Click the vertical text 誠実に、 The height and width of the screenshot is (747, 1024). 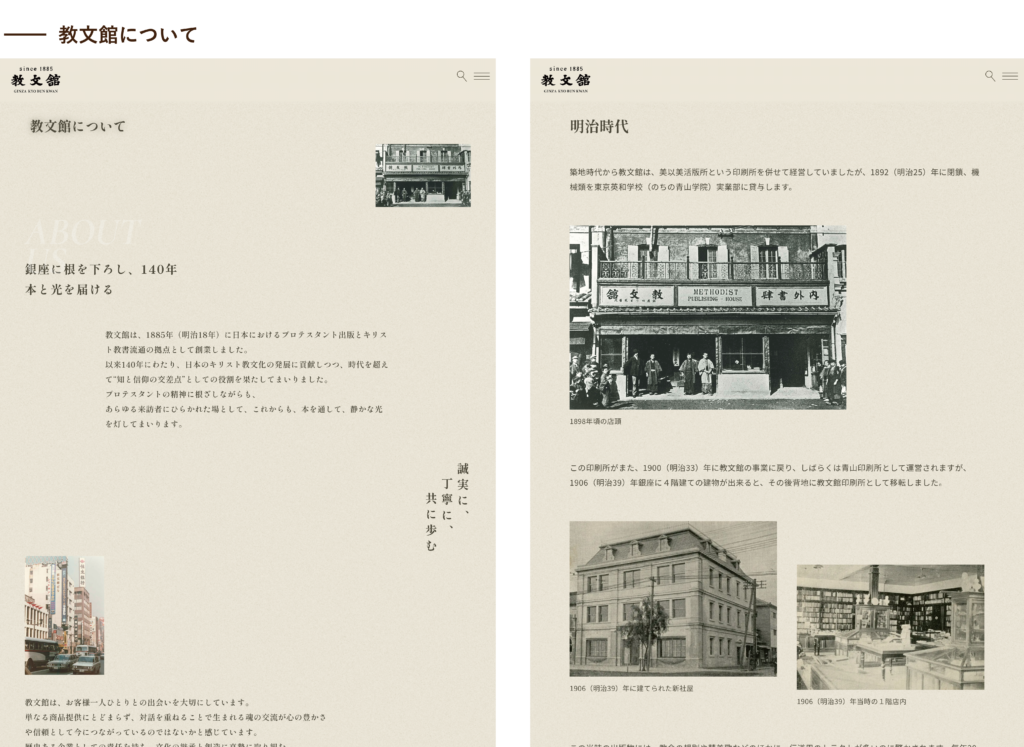coord(463,491)
